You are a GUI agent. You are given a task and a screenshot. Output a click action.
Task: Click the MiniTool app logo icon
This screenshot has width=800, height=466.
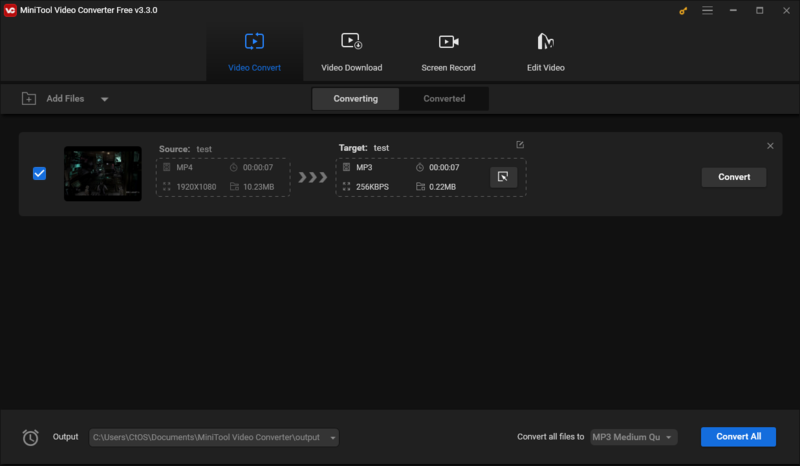click(10, 10)
